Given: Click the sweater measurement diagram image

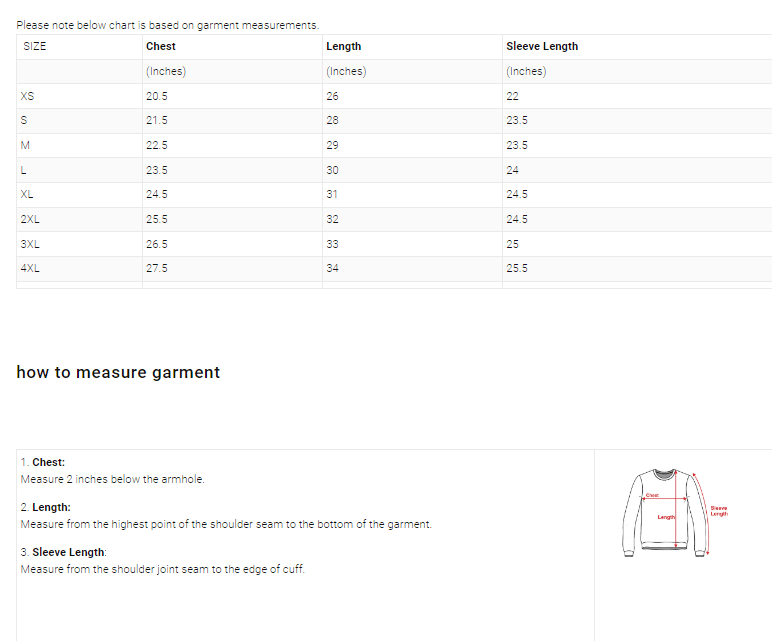Looking at the screenshot, I should coord(665,510).
